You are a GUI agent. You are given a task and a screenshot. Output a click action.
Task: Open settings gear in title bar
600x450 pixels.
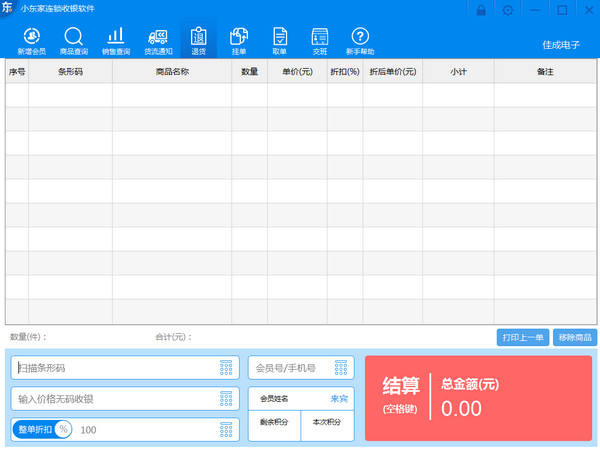coord(508,10)
